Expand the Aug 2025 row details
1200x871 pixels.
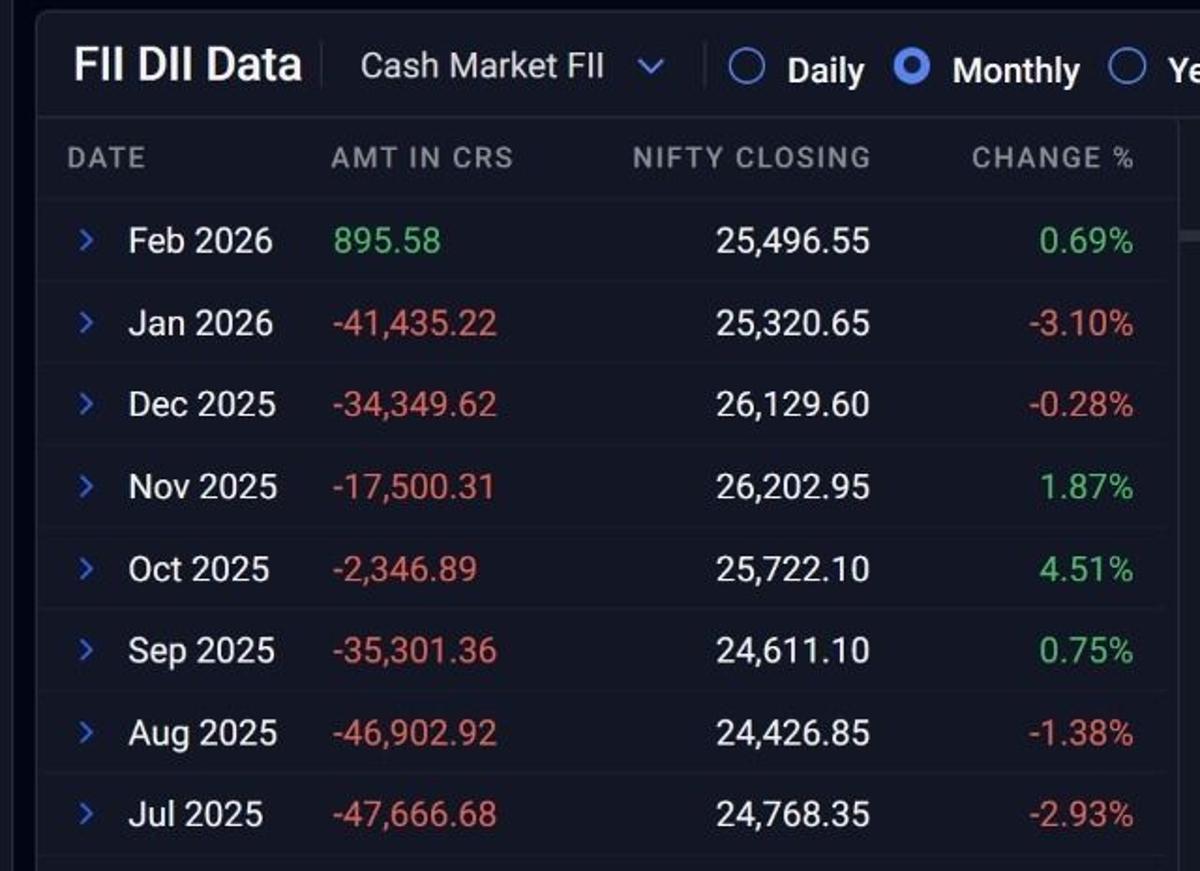(x=89, y=732)
